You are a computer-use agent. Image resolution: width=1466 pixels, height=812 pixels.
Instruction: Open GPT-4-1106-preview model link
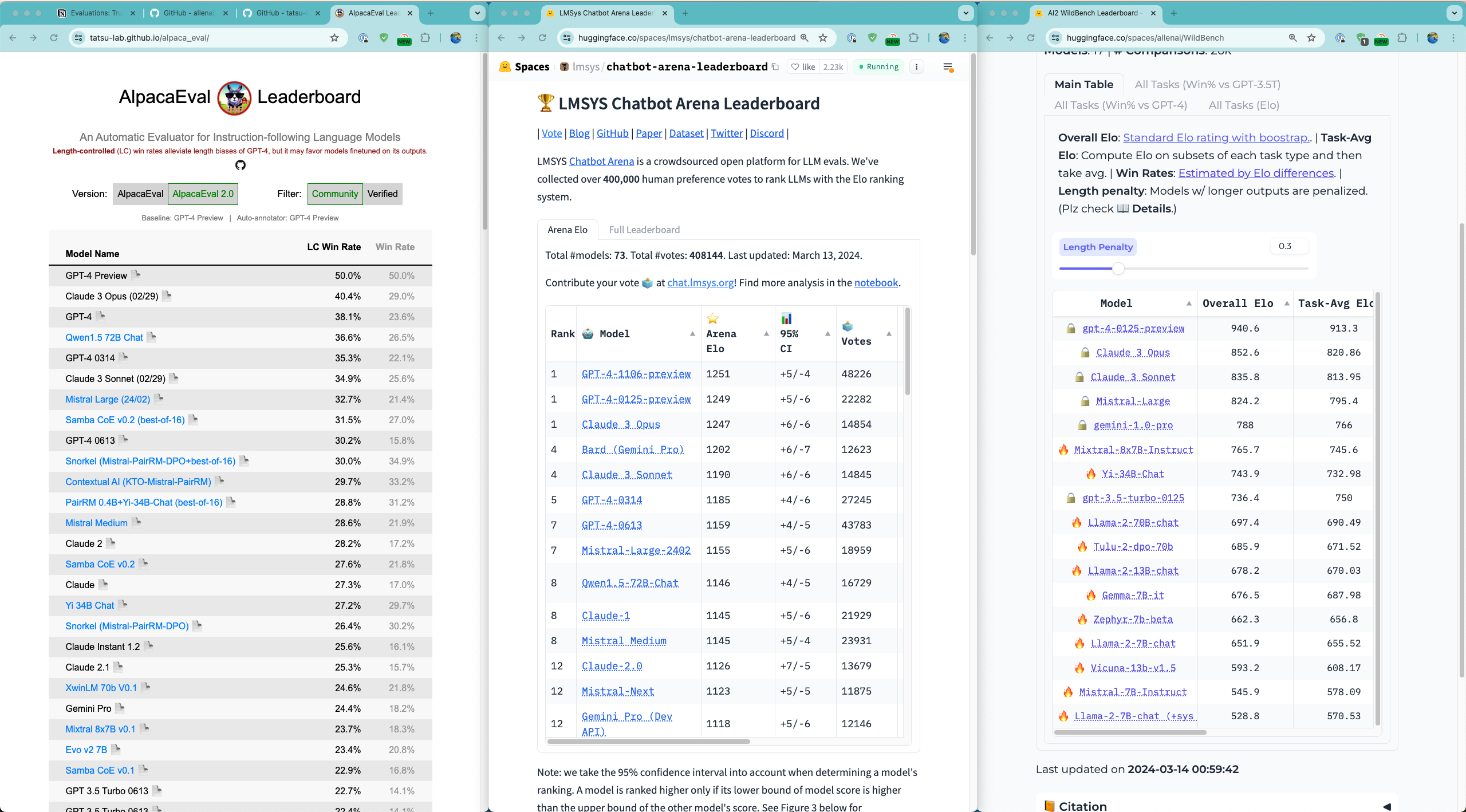pyautogui.click(x=636, y=373)
